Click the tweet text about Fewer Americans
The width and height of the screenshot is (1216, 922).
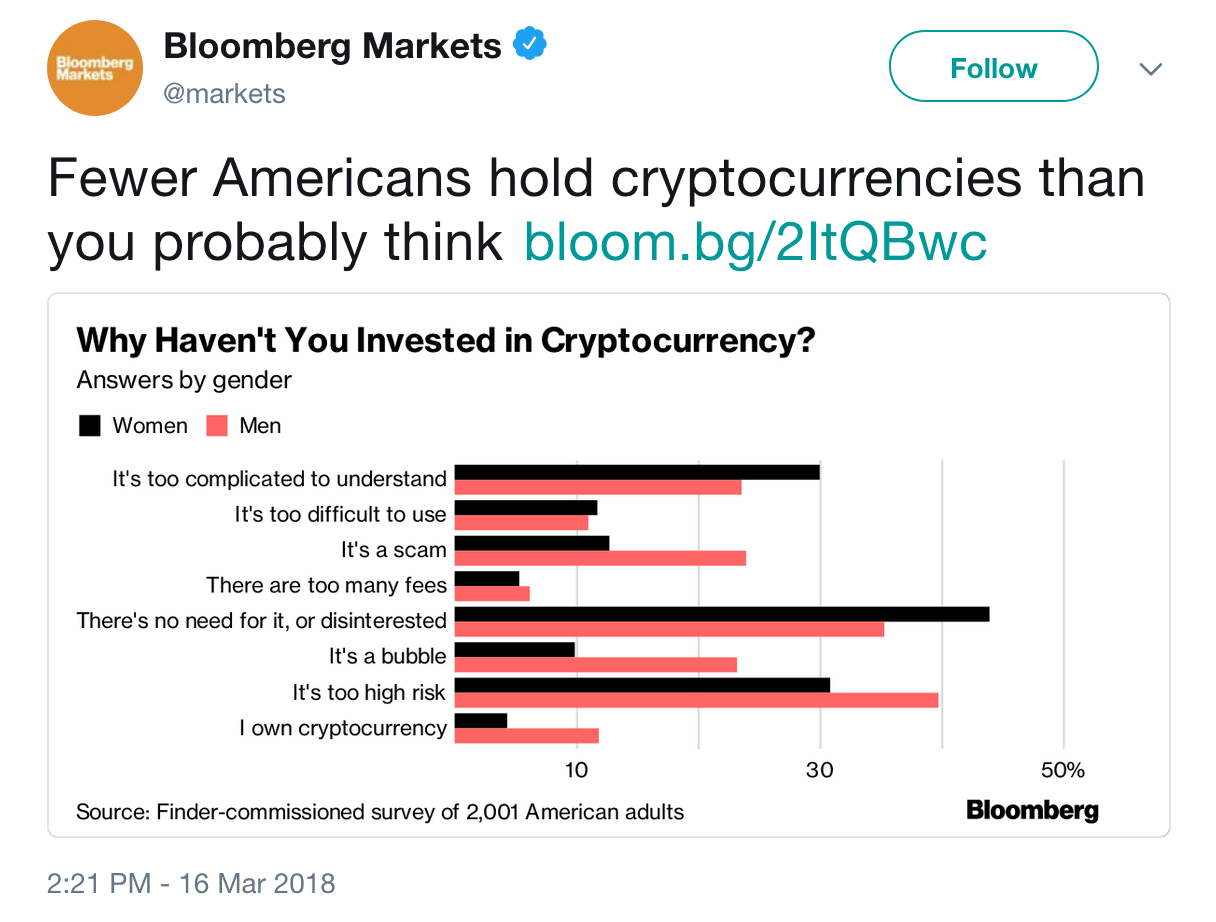[596, 210]
